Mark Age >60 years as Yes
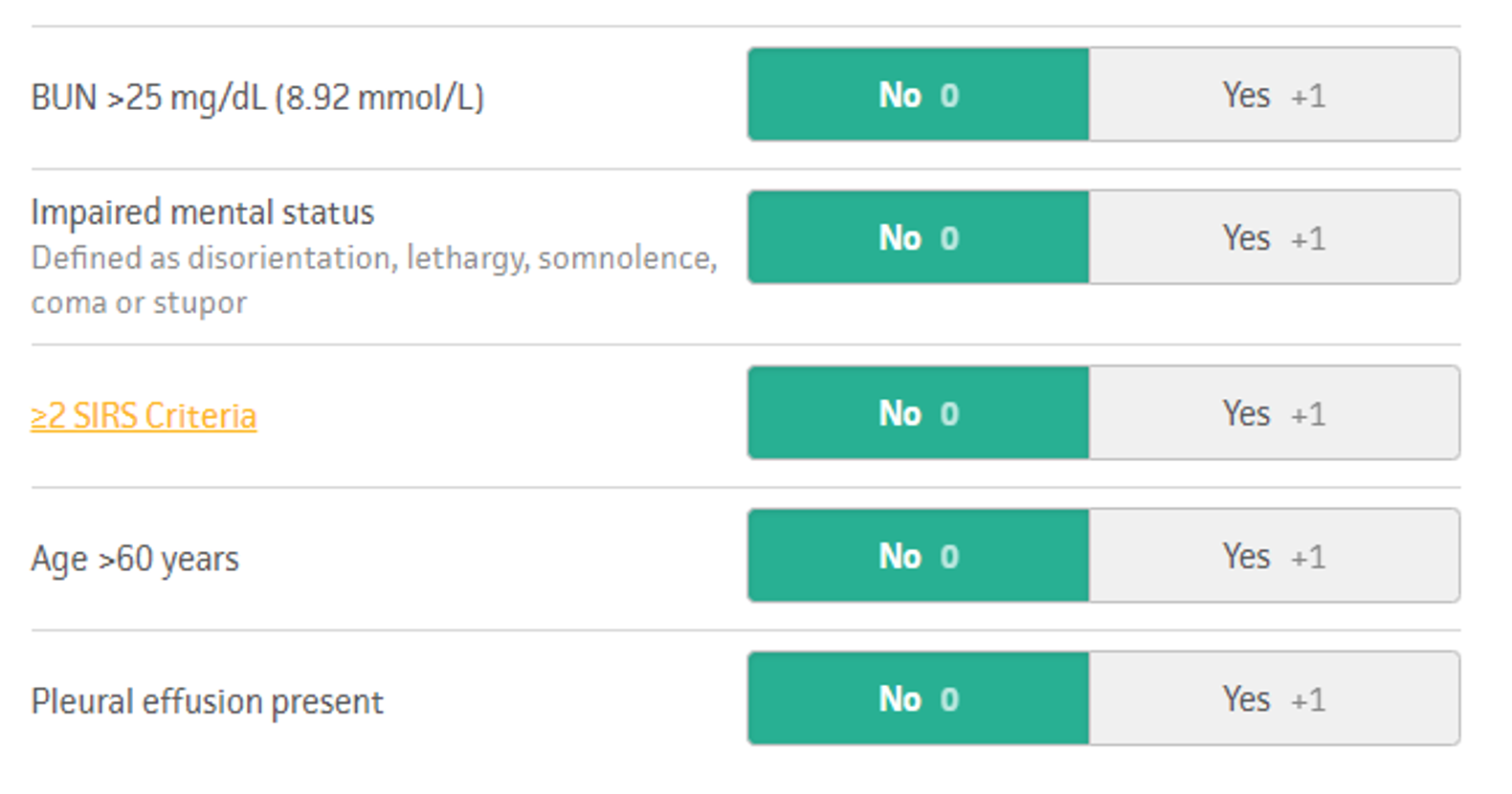 (1274, 556)
